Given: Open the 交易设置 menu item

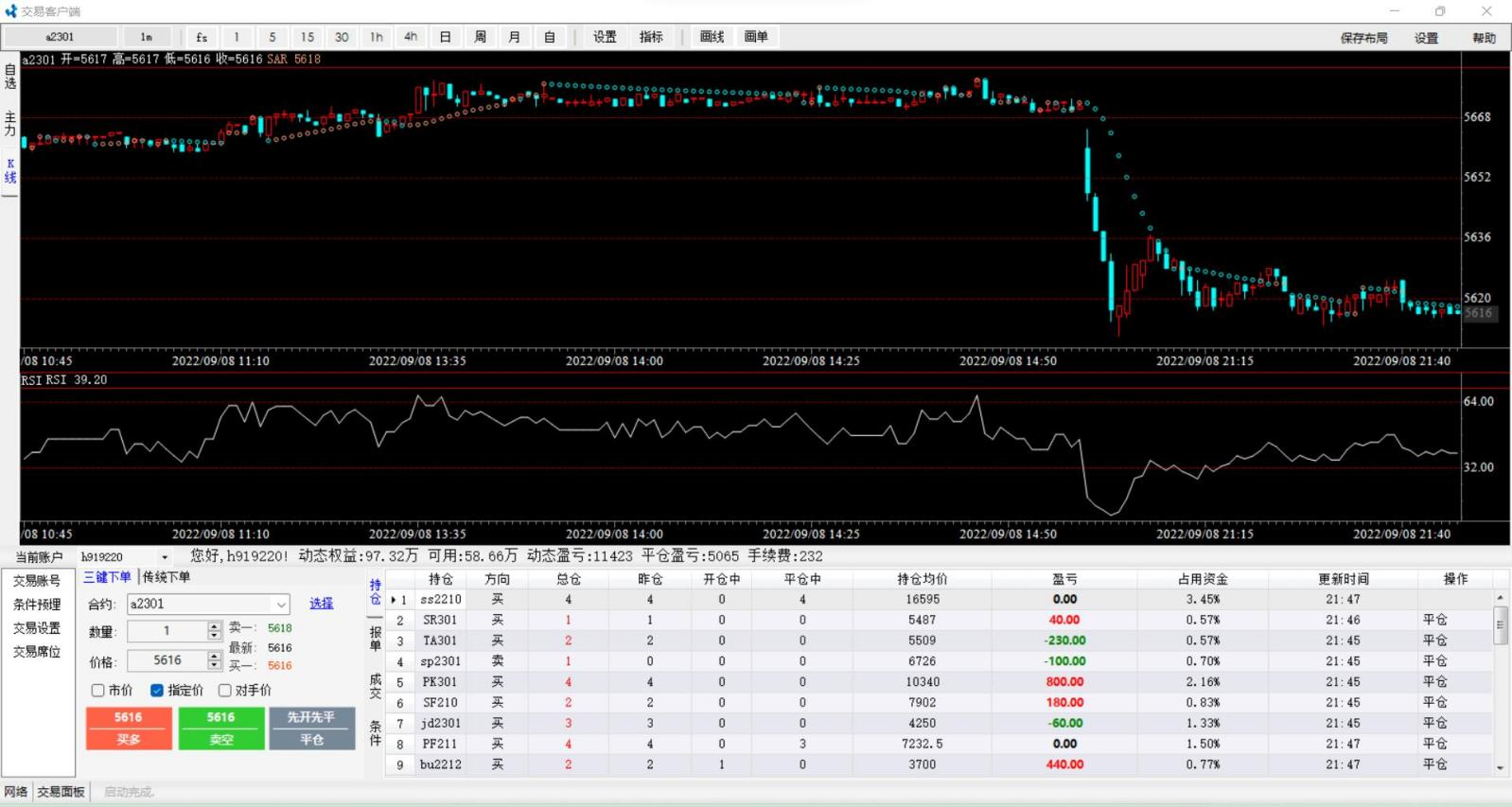Looking at the screenshot, I should (x=37, y=628).
